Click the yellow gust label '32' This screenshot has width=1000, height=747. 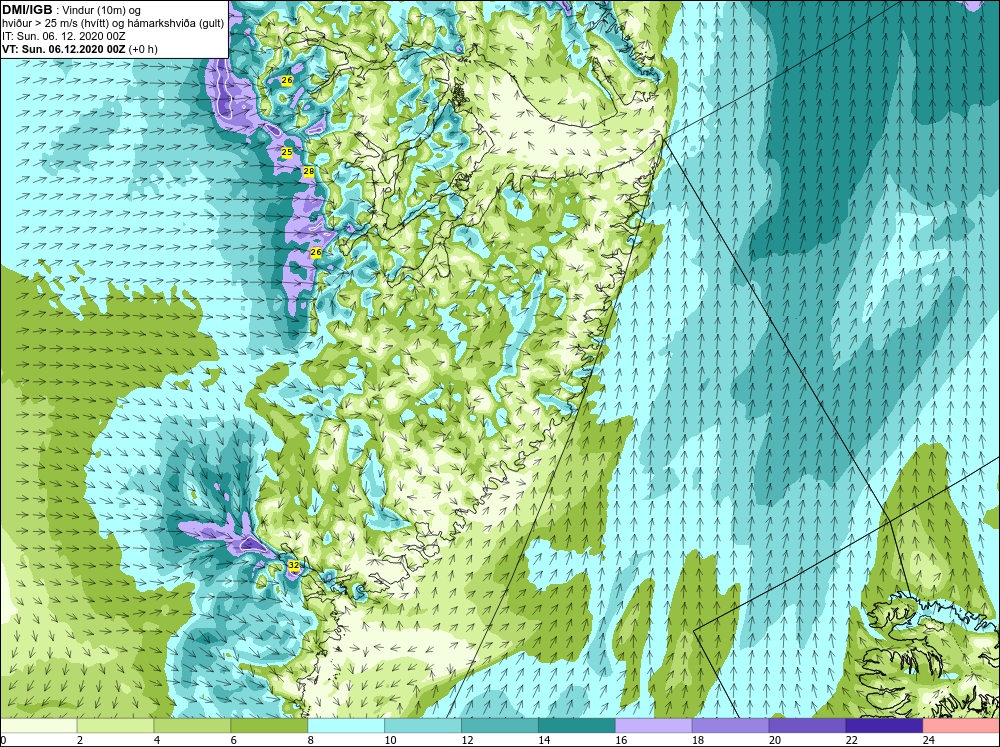point(293,565)
